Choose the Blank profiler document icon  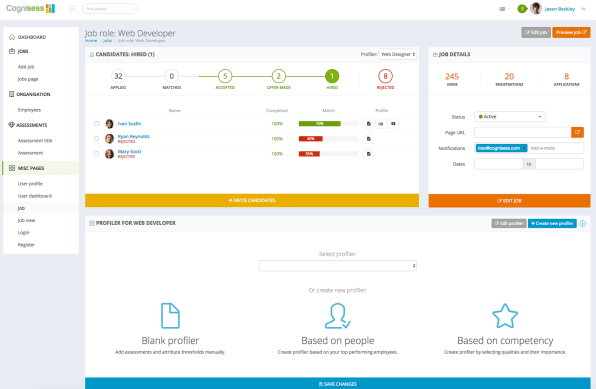click(x=170, y=316)
